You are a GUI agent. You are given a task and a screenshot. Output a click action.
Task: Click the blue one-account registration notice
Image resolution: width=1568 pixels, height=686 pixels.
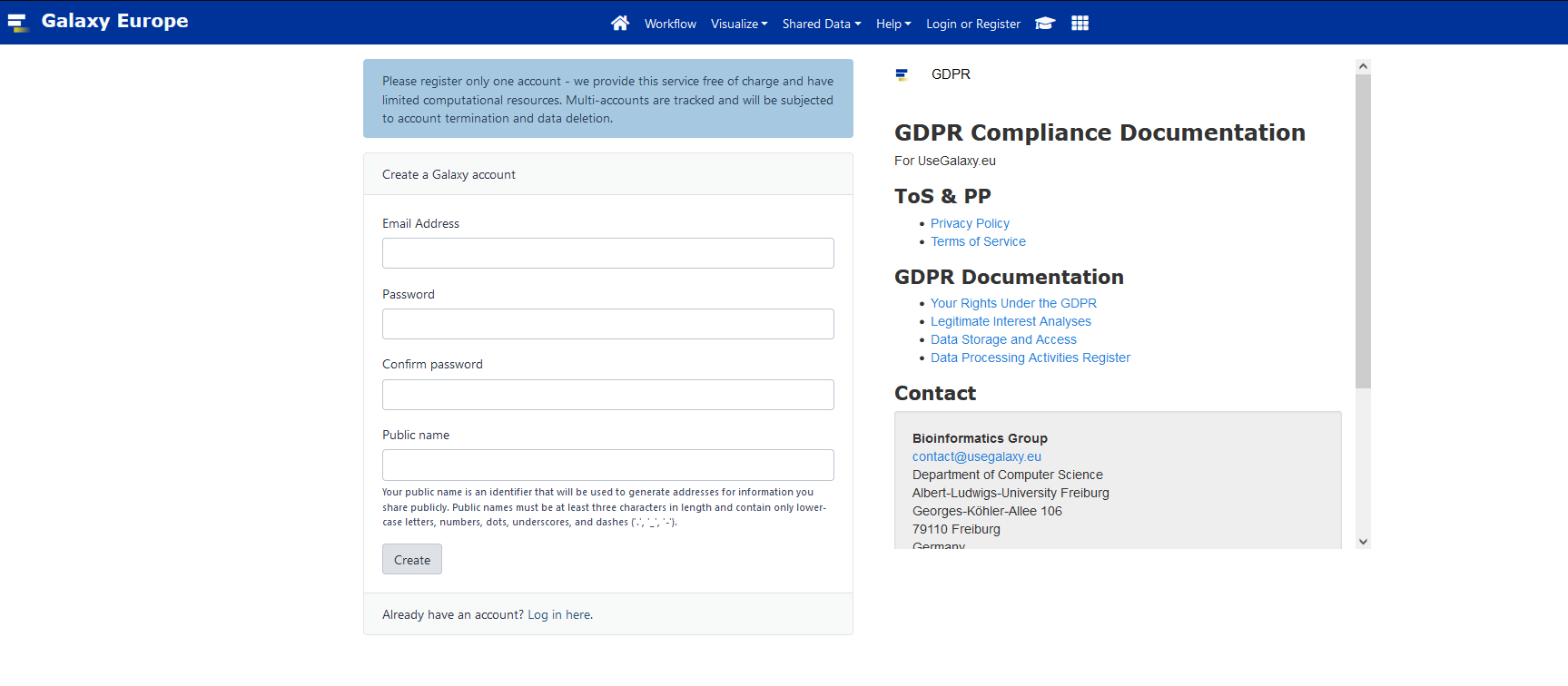[x=608, y=99]
